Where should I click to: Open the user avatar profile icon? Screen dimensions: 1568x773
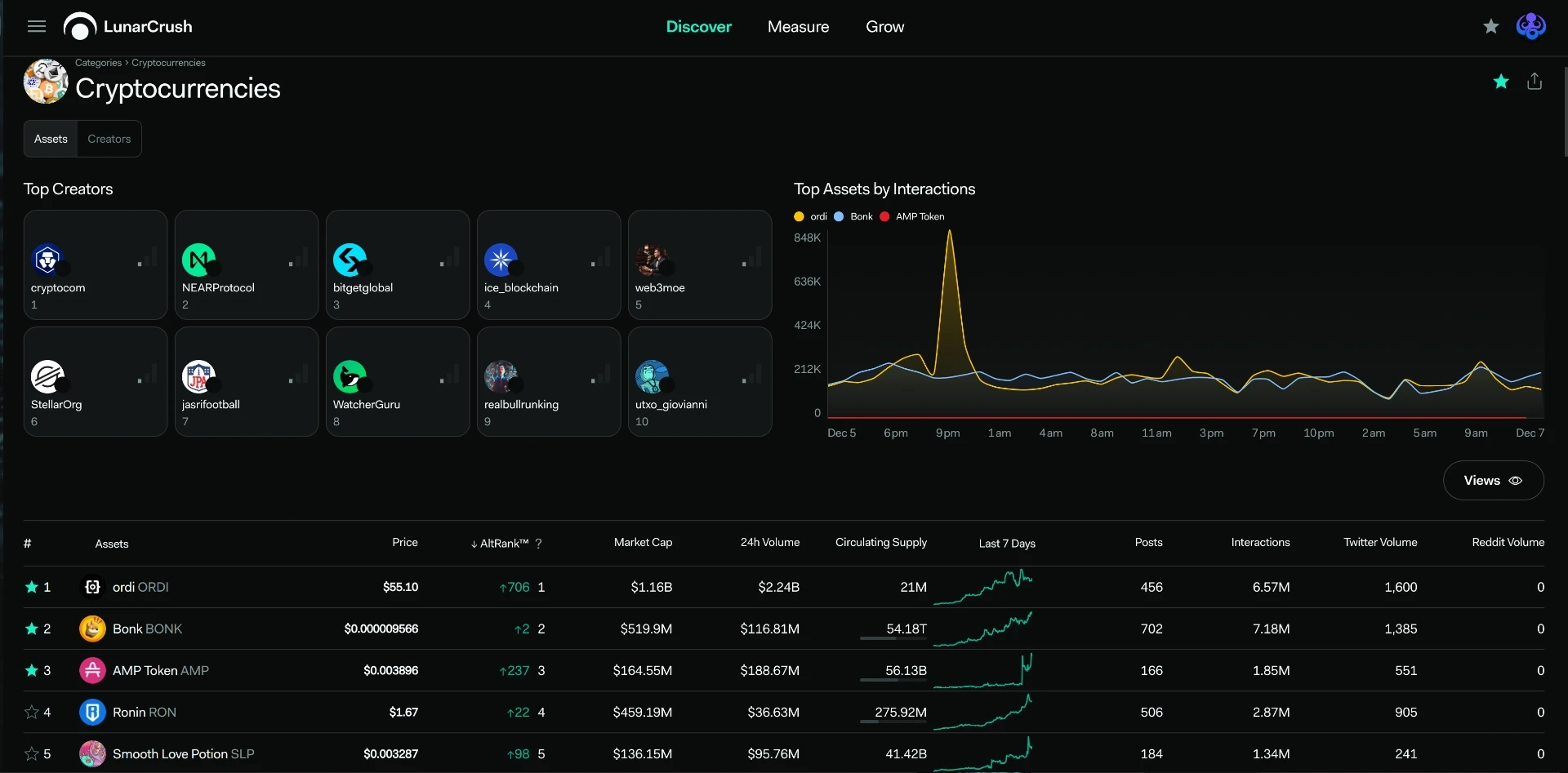click(x=1530, y=26)
